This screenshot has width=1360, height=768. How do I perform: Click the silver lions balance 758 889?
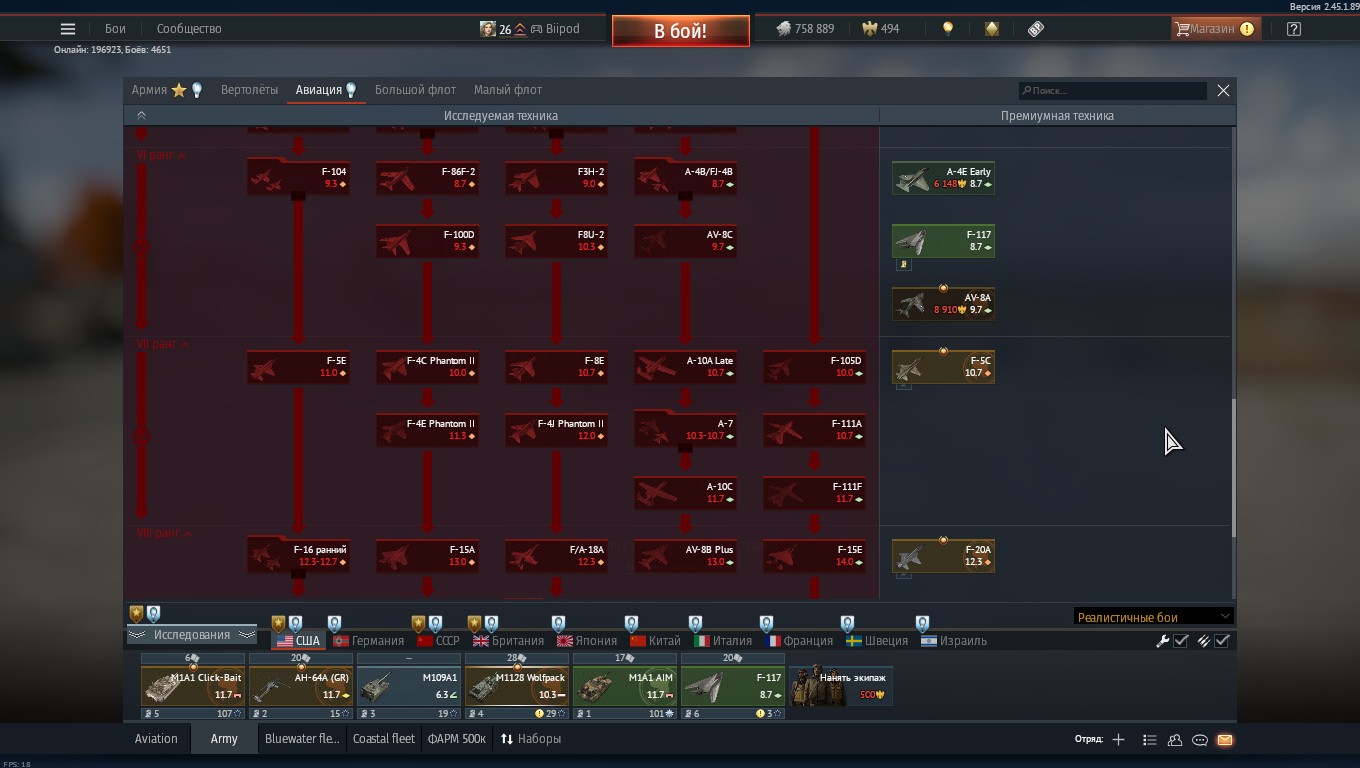click(x=805, y=29)
